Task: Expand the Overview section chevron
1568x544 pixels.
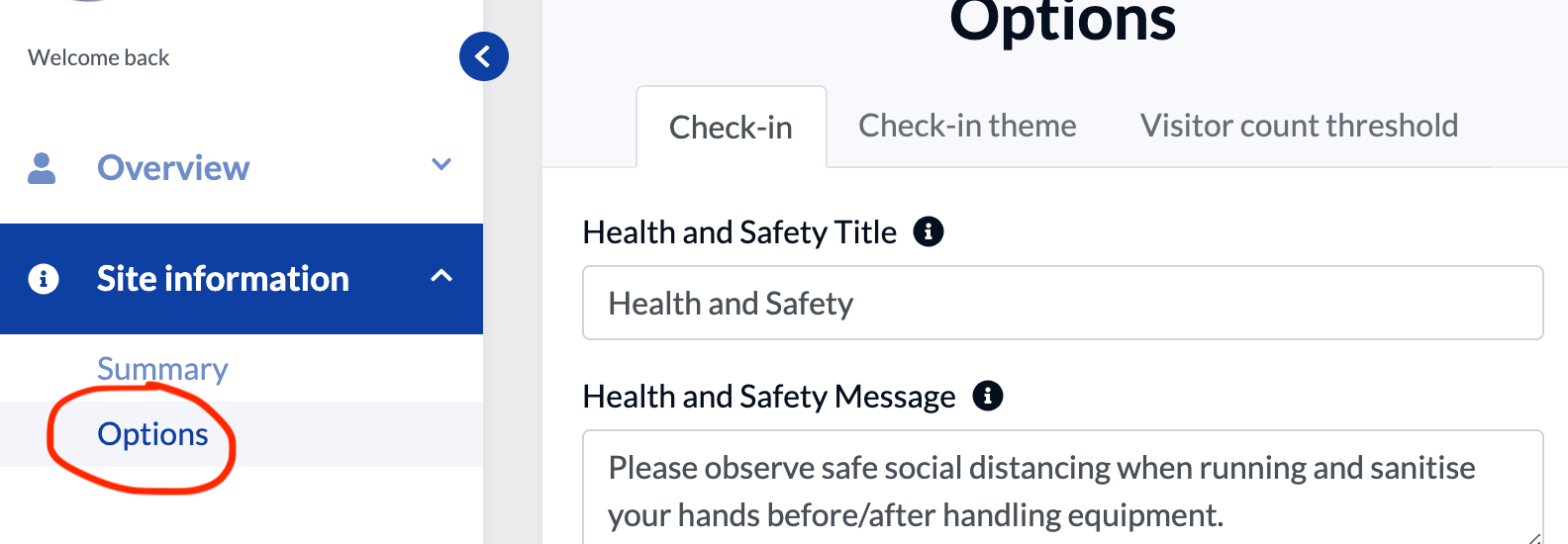Action: point(441,165)
